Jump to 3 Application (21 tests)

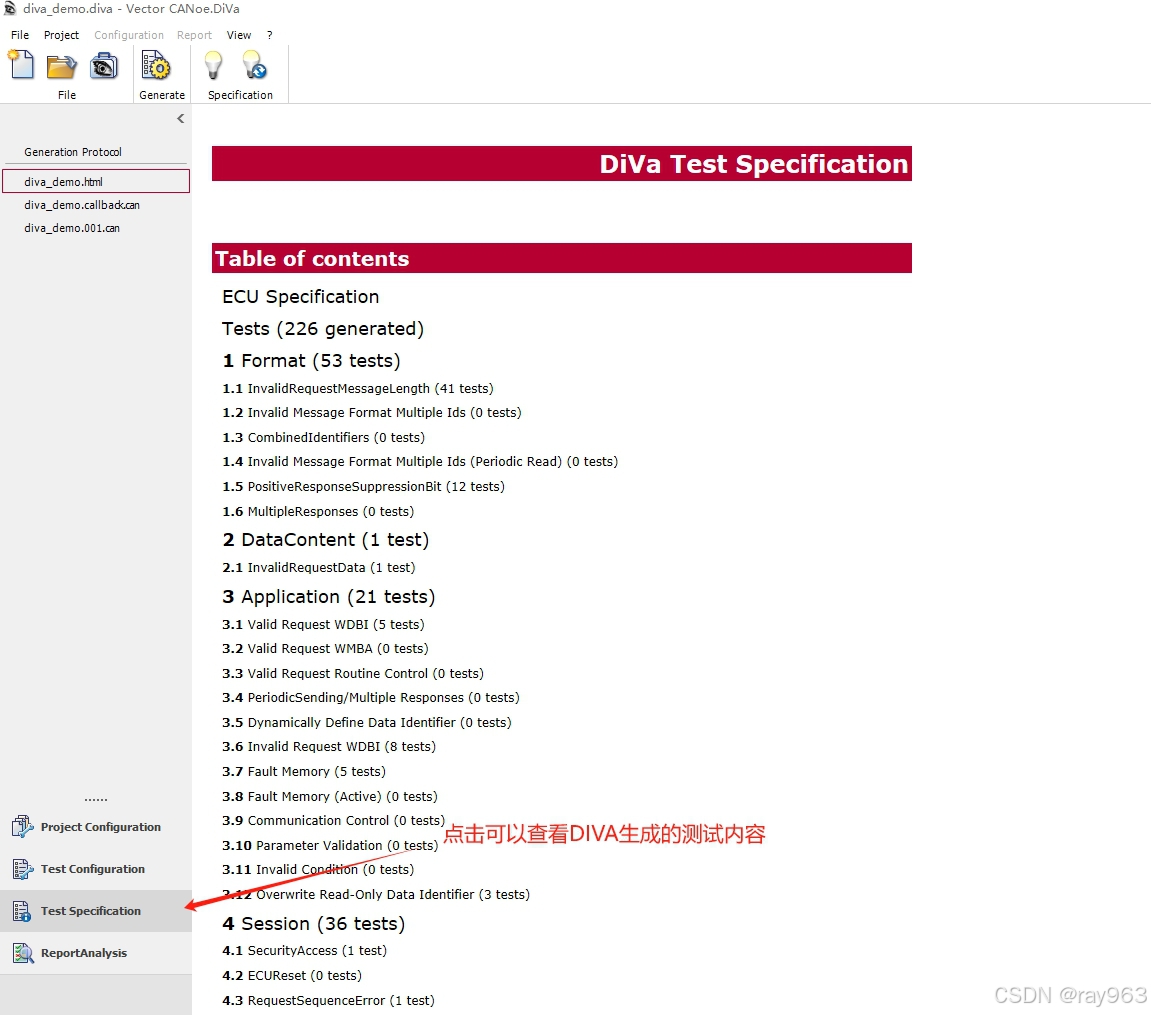pos(328,597)
